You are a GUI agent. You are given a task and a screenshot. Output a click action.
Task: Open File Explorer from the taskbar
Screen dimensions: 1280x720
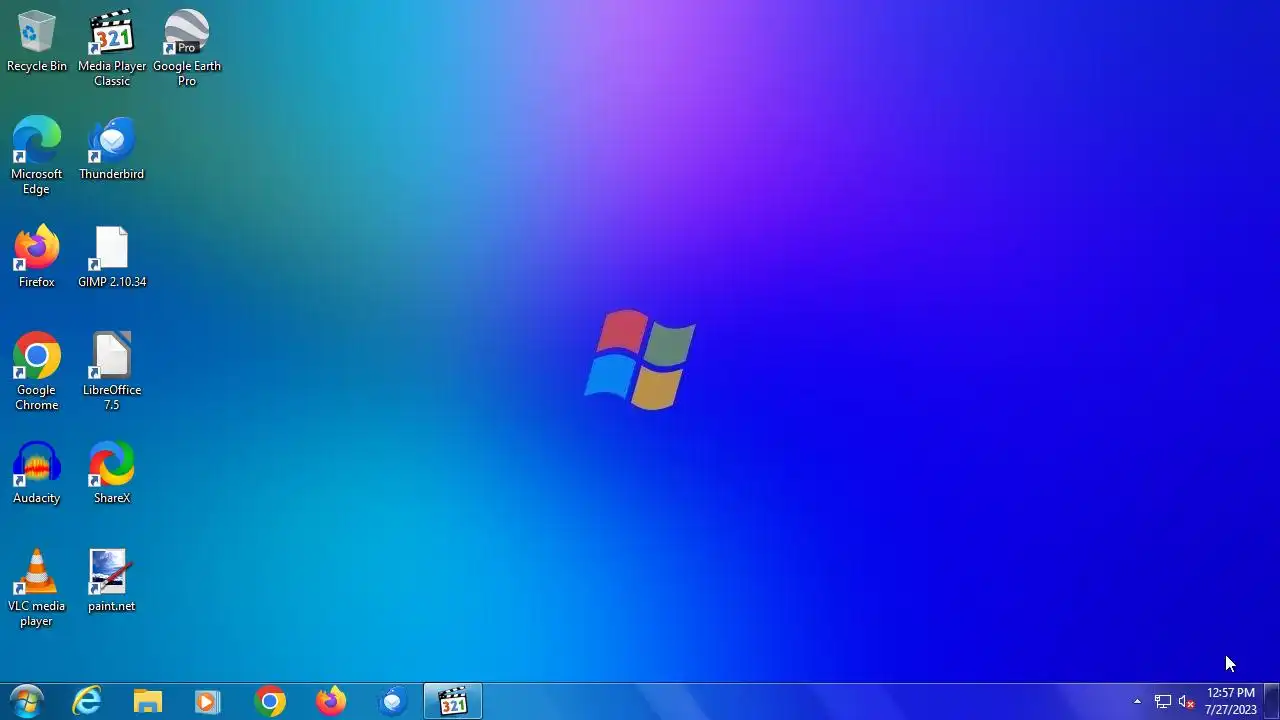(148, 702)
